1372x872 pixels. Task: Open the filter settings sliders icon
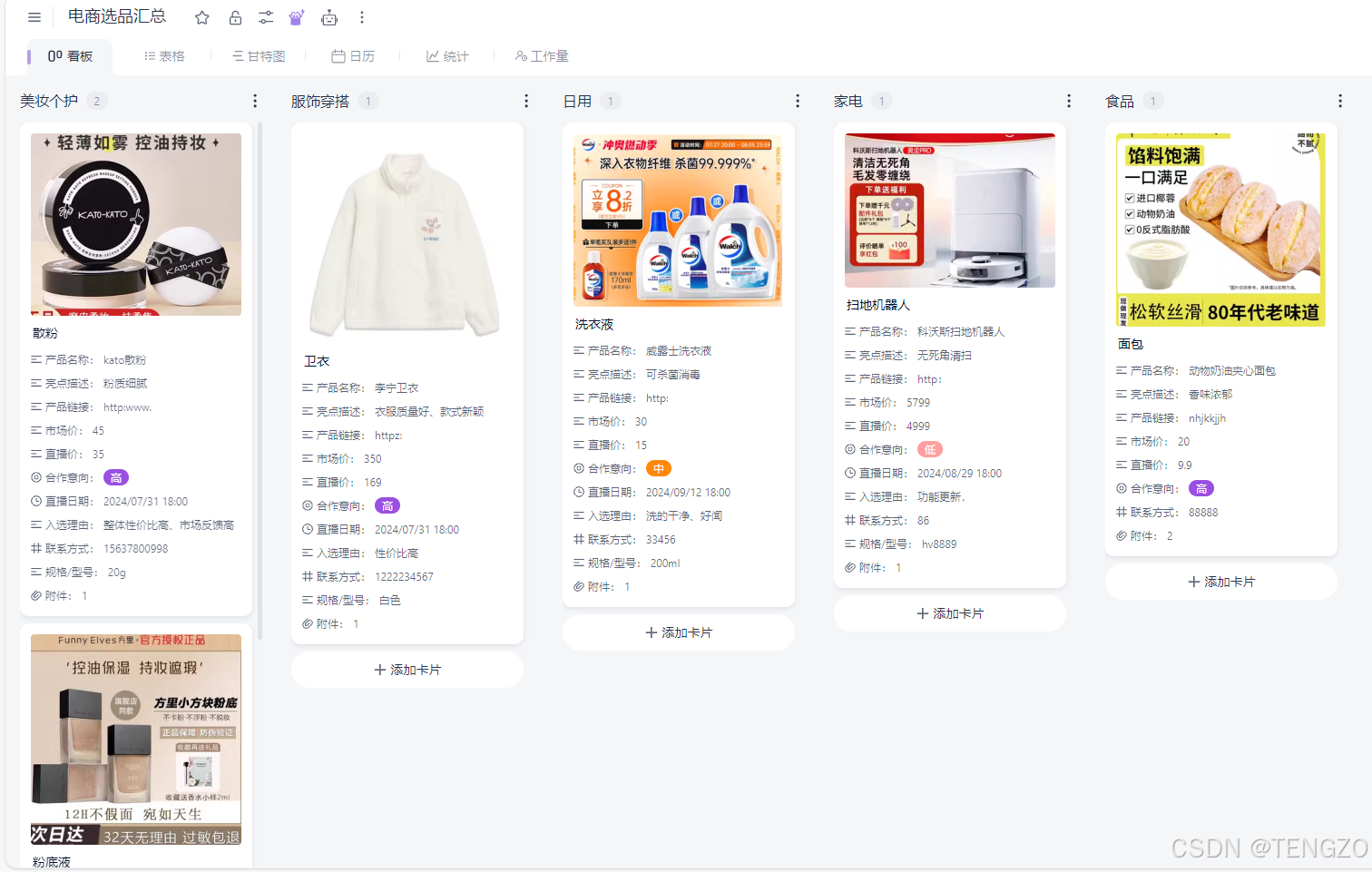(266, 17)
